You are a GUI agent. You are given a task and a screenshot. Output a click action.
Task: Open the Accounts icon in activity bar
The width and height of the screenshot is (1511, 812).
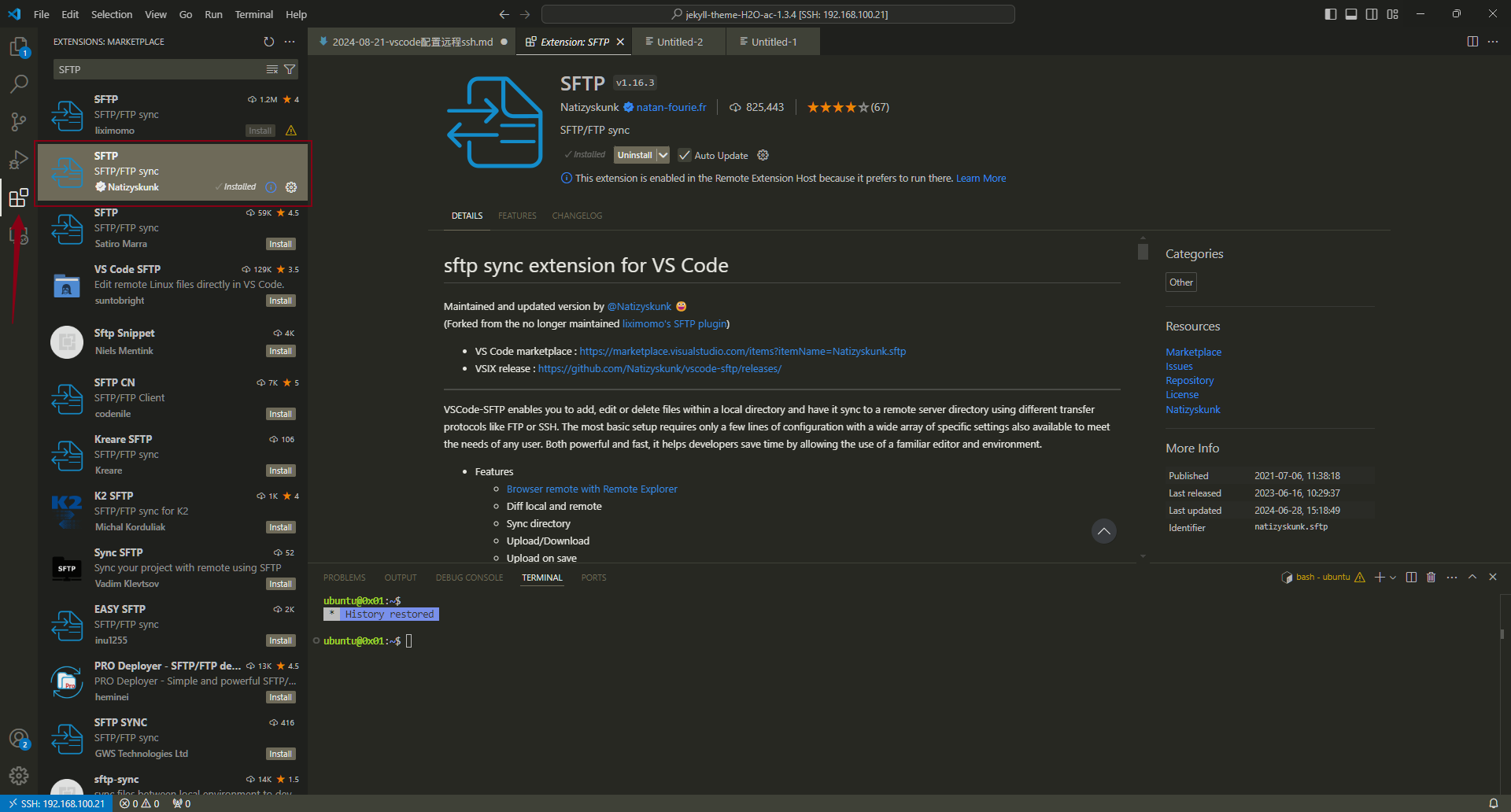(19, 739)
